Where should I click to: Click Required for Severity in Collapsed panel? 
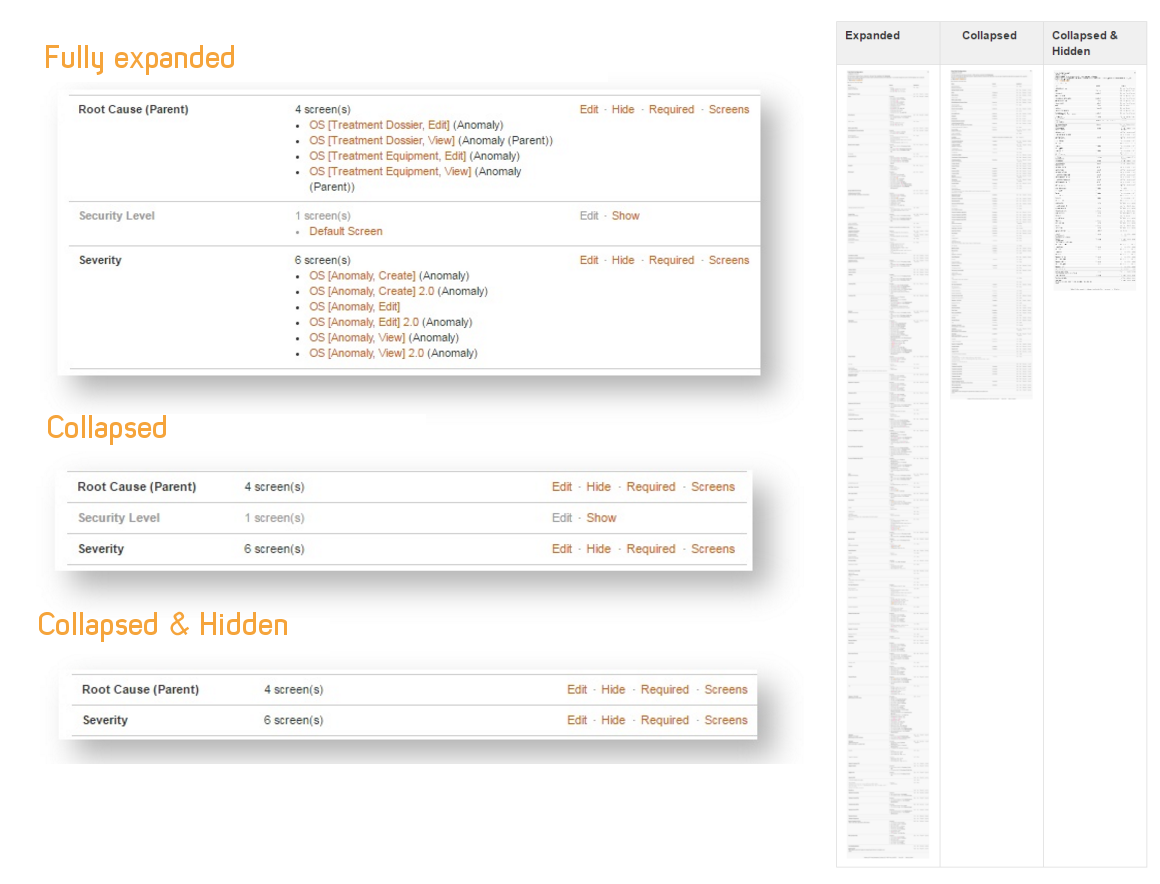pos(651,549)
